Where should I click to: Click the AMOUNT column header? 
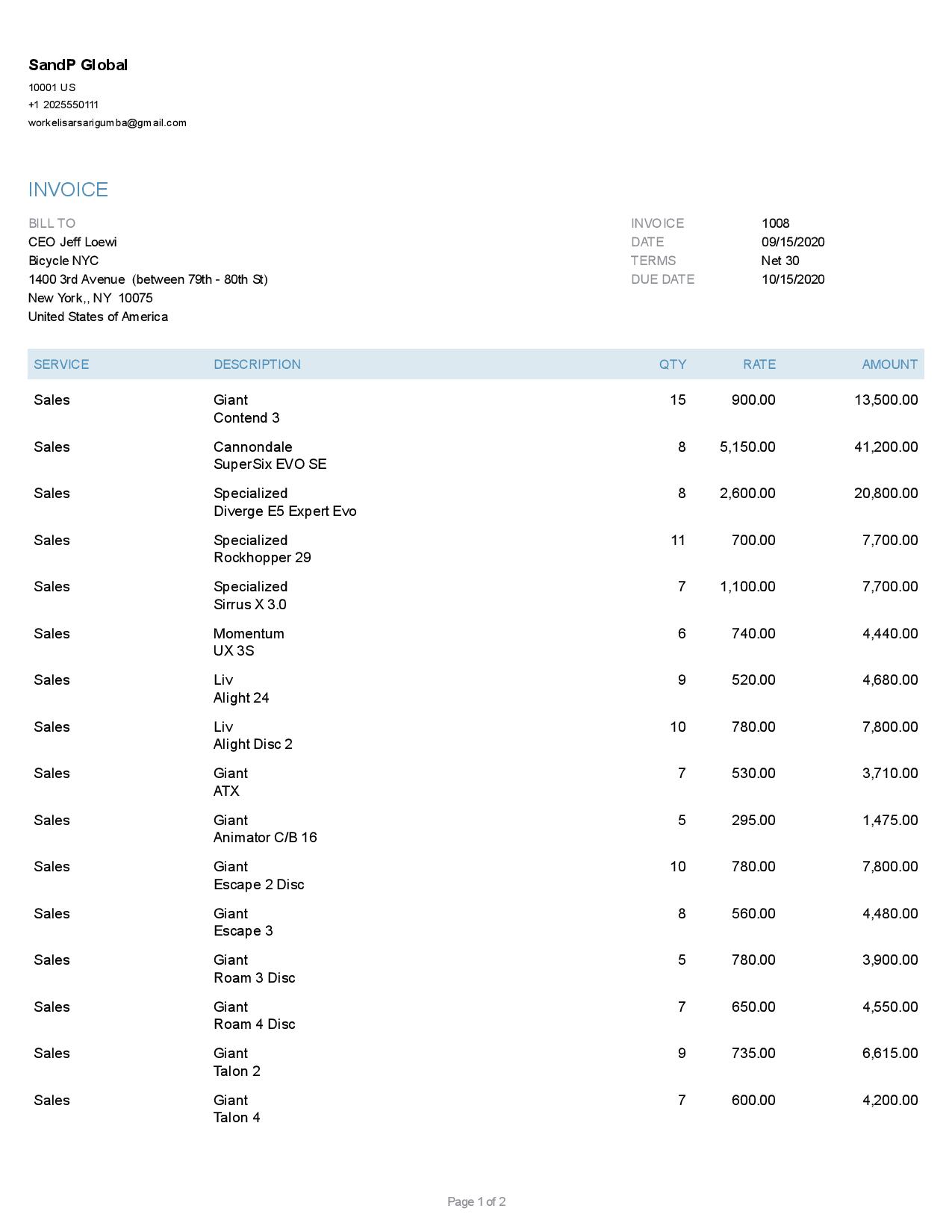pyautogui.click(x=889, y=364)
